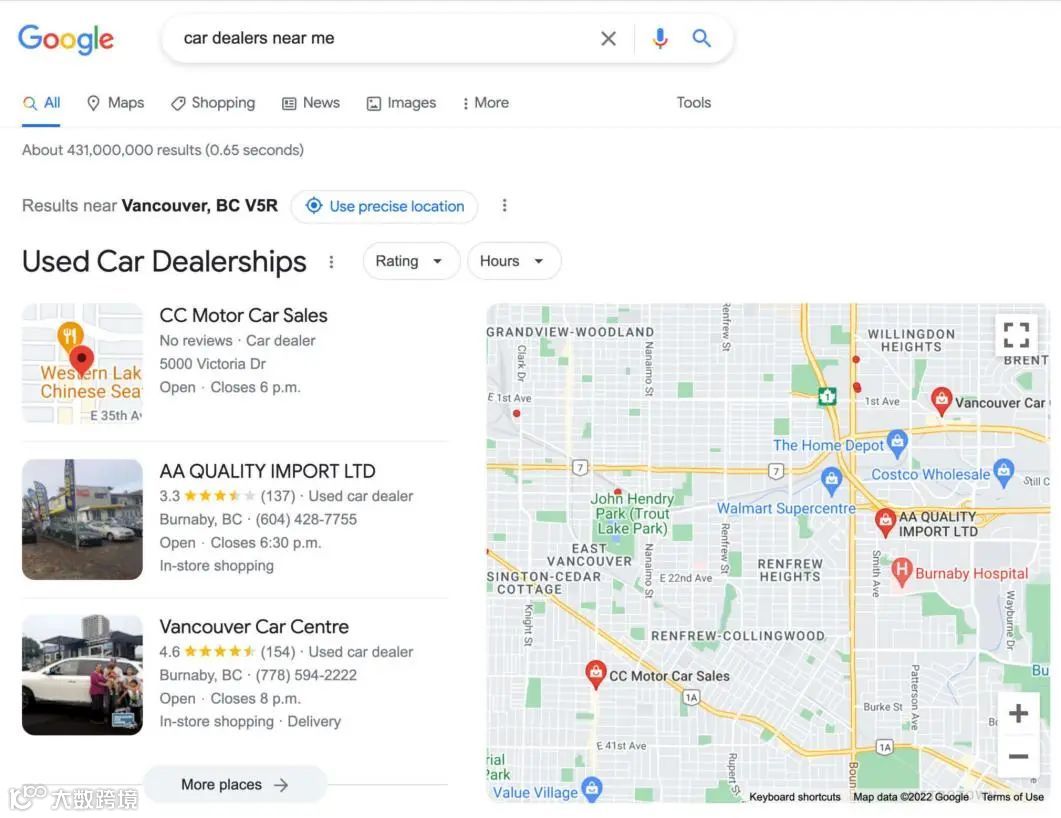The image size is (1061, 818).
Task: Open CC Motor Car Sales listing
Action: click(x=244, y=315)
